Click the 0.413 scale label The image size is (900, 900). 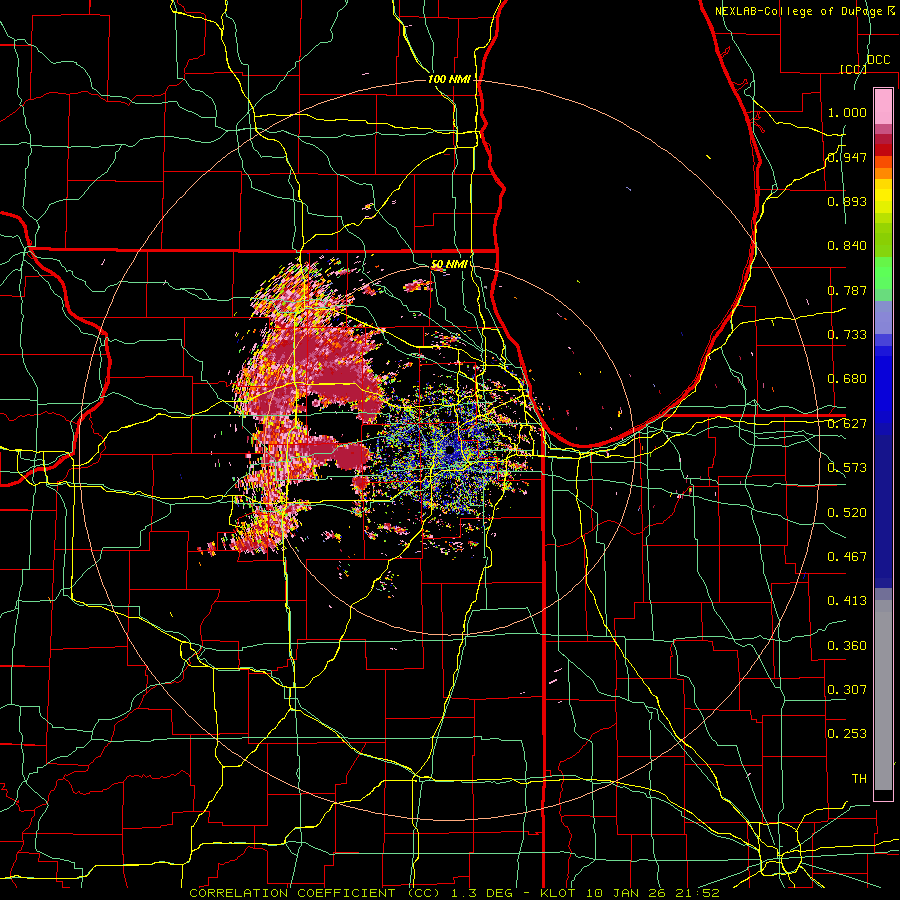coord(847,601)
